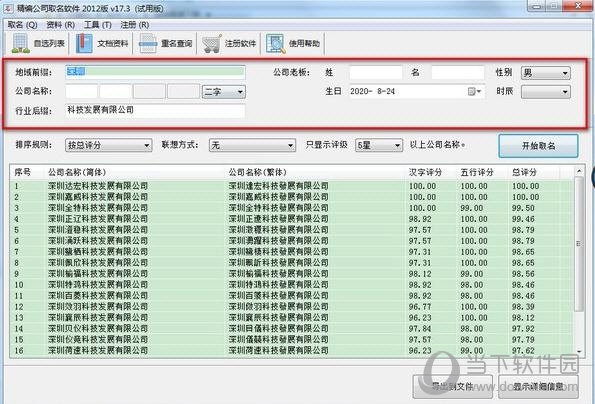Open the 资料 (R) menu
The image size is (595, 404).
coord(60,25)
